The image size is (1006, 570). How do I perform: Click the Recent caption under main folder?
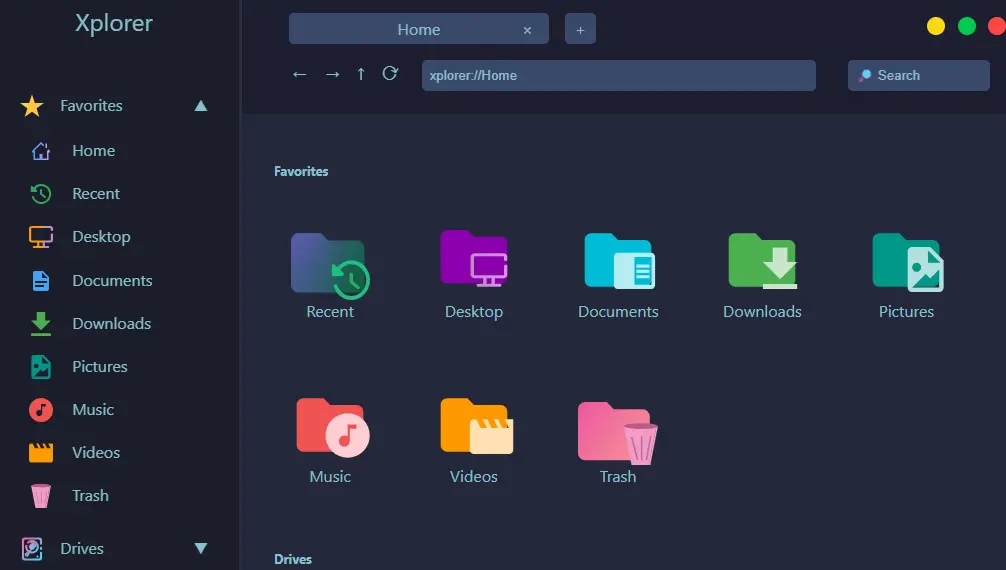(x=330, y=312)
